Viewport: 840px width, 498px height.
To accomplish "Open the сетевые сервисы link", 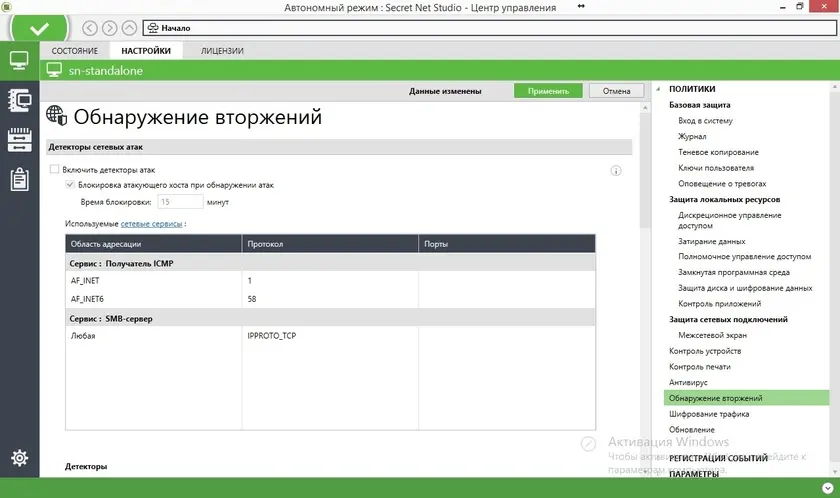I will pos(151,224).
